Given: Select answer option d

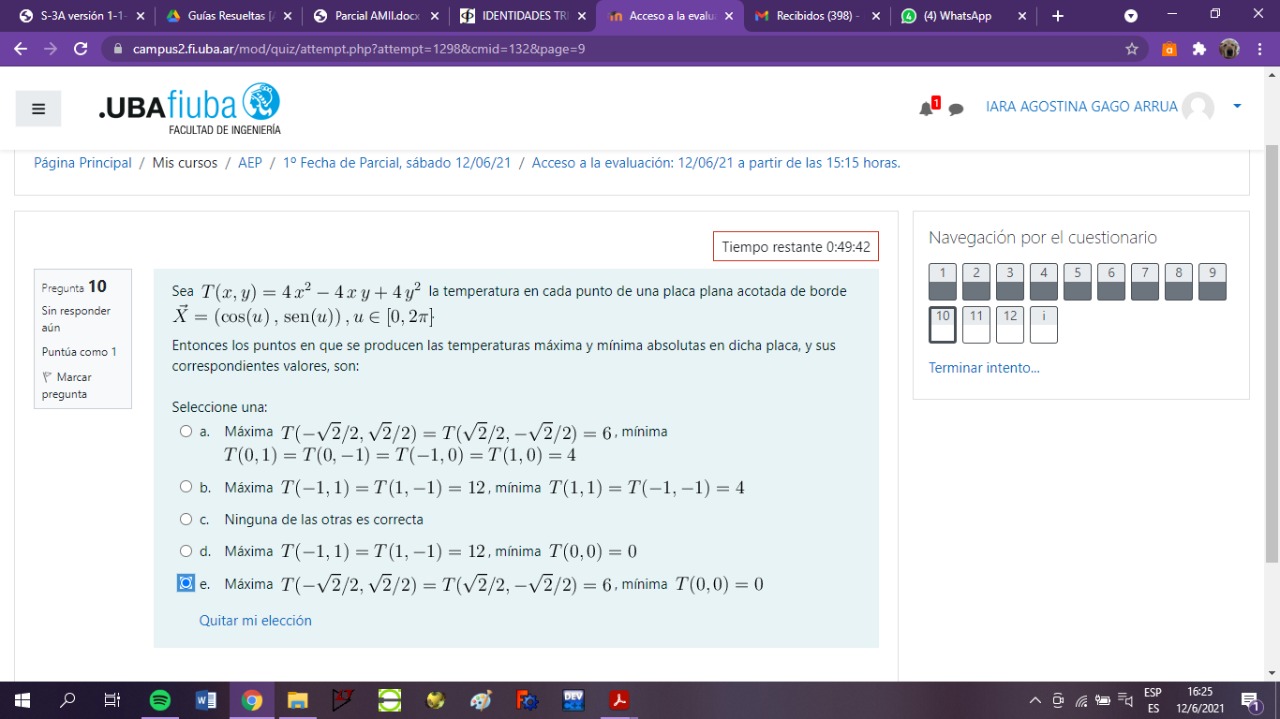Looking at the screenshot, I should coord(186,551).
